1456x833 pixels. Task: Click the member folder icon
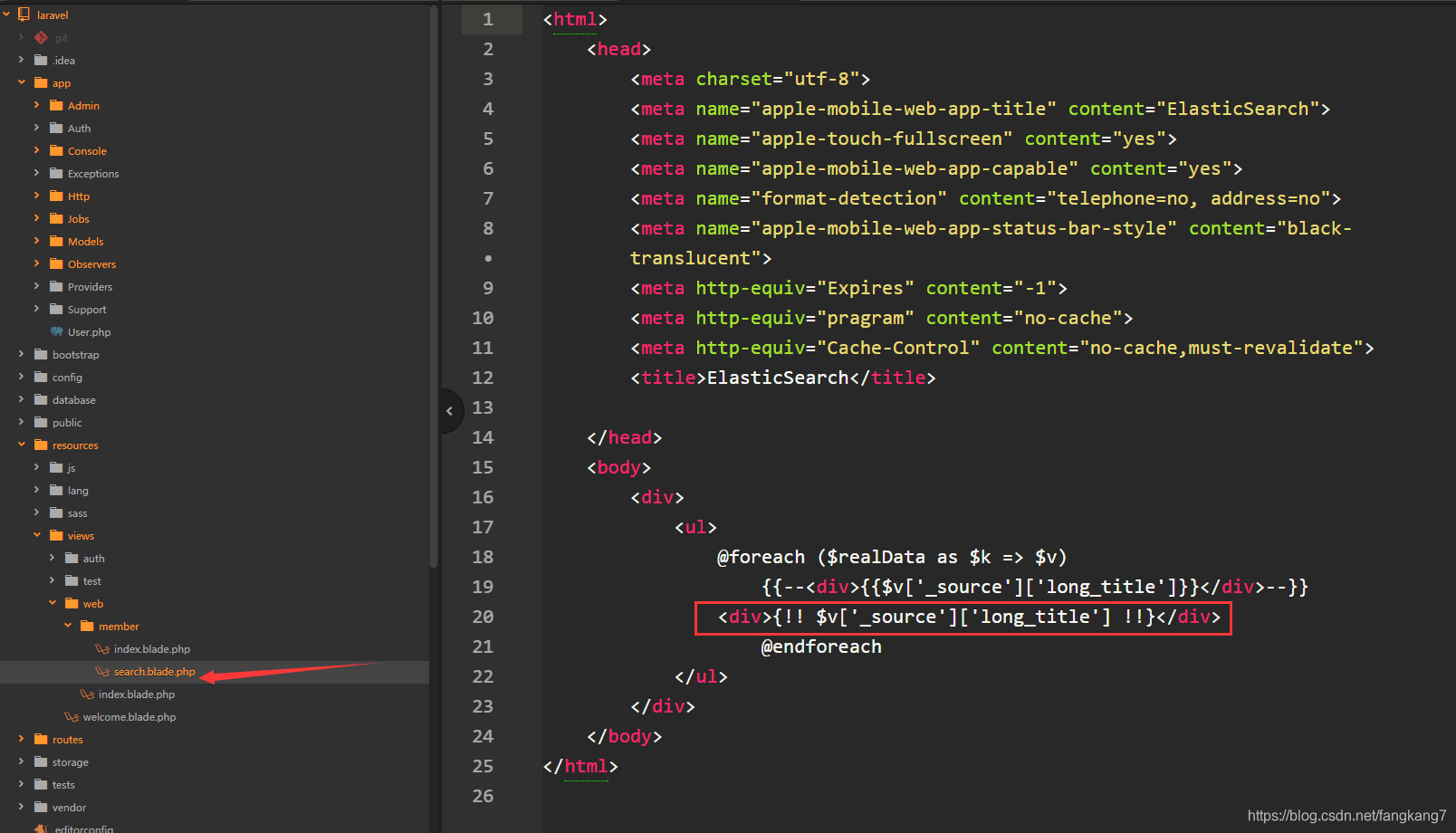[x=87, y=626]
